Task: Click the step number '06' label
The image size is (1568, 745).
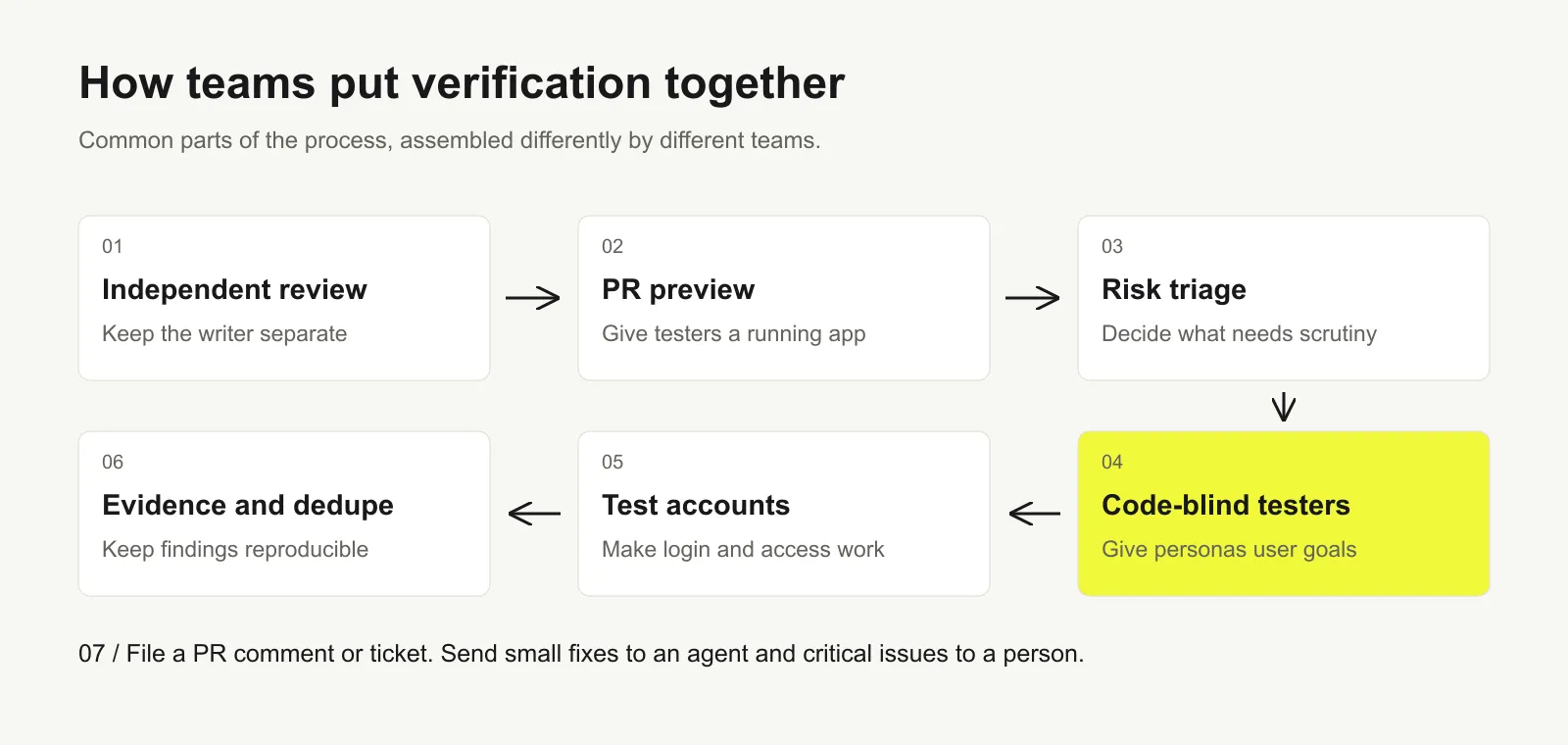Action: (113, 462)
